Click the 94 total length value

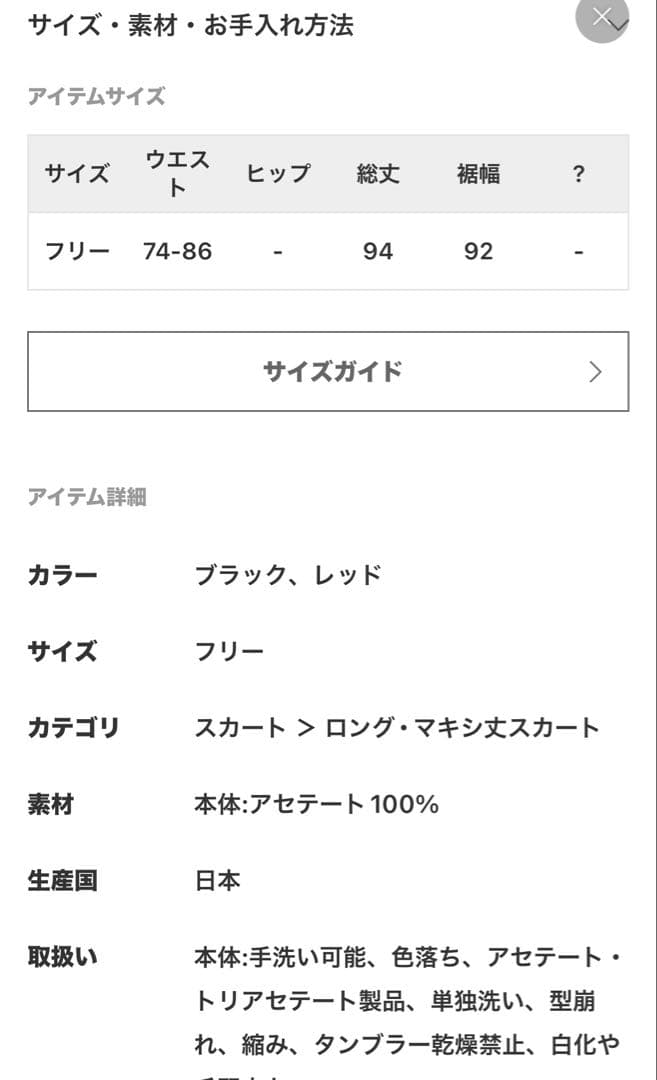click(x=377, y=251)
